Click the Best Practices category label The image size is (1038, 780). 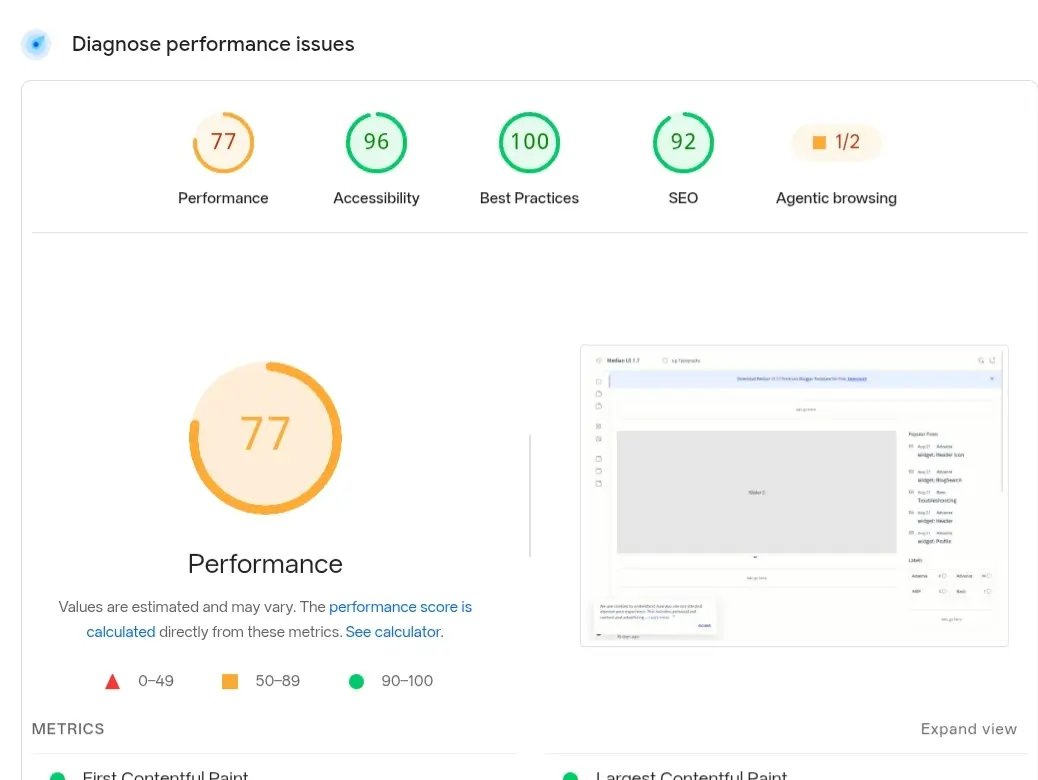click(529, 198)
